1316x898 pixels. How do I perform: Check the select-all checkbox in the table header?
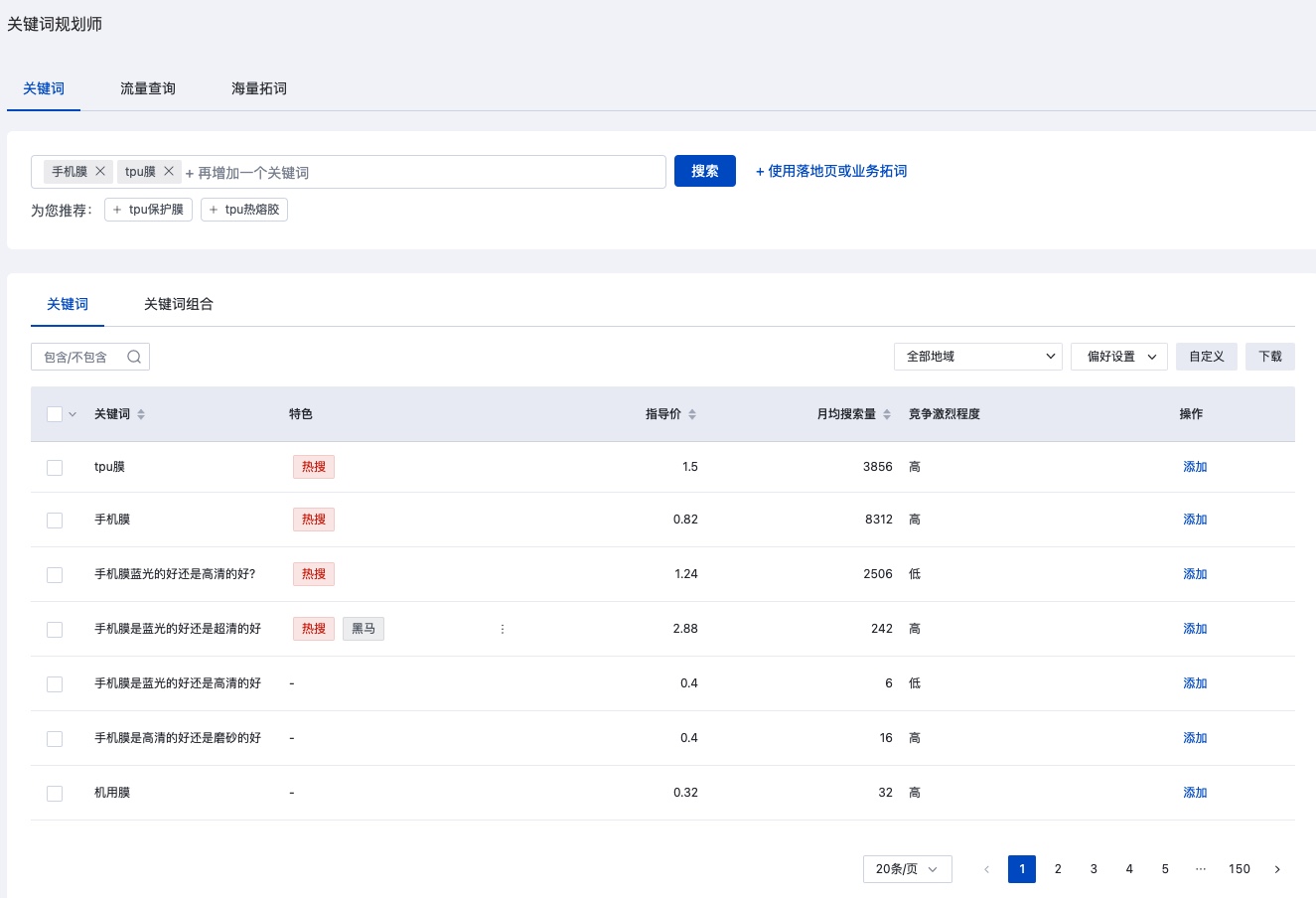tap(55, 413)
